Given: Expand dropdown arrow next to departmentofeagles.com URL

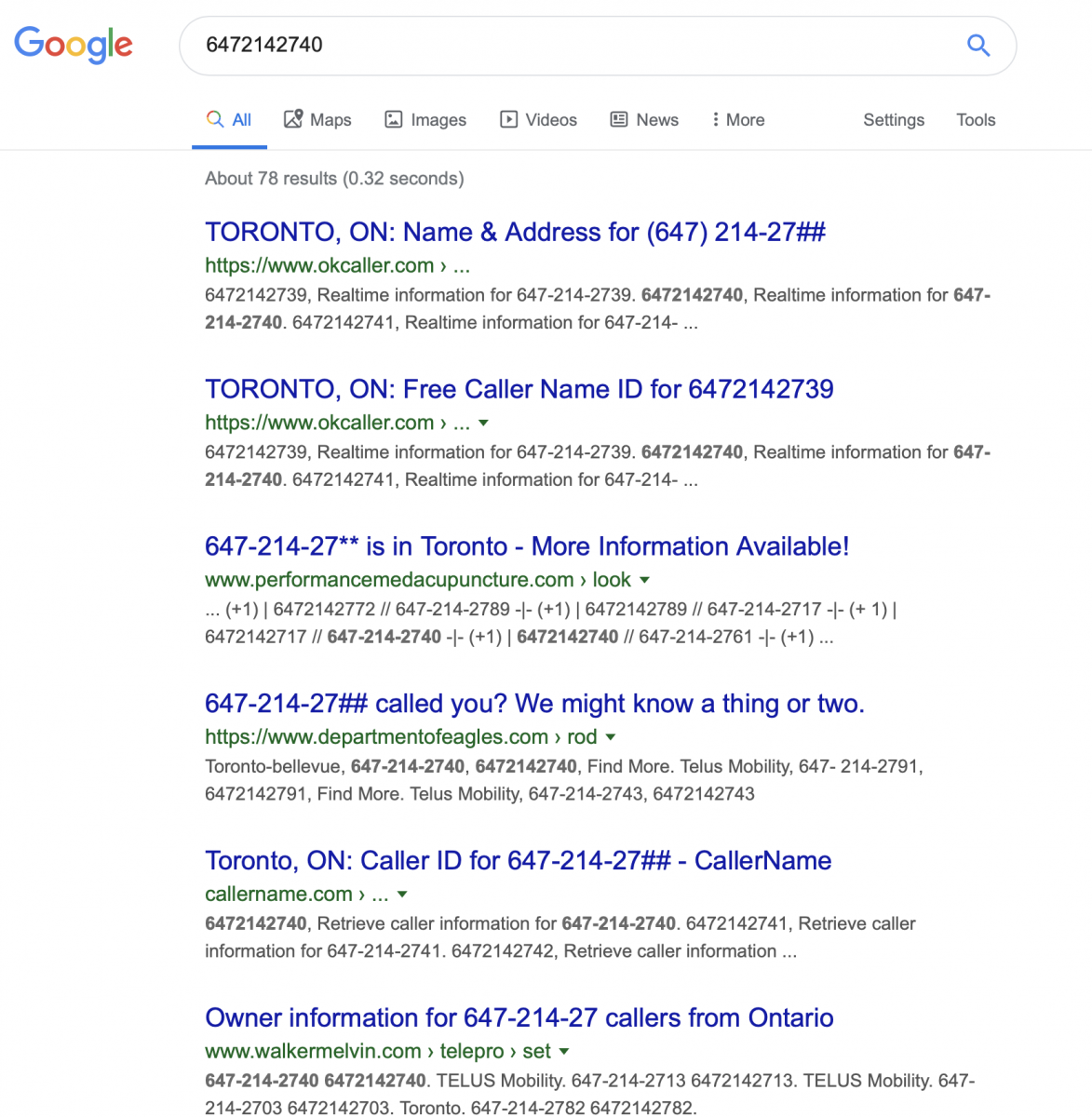Looking at the screenshot, I should [611, 737].
